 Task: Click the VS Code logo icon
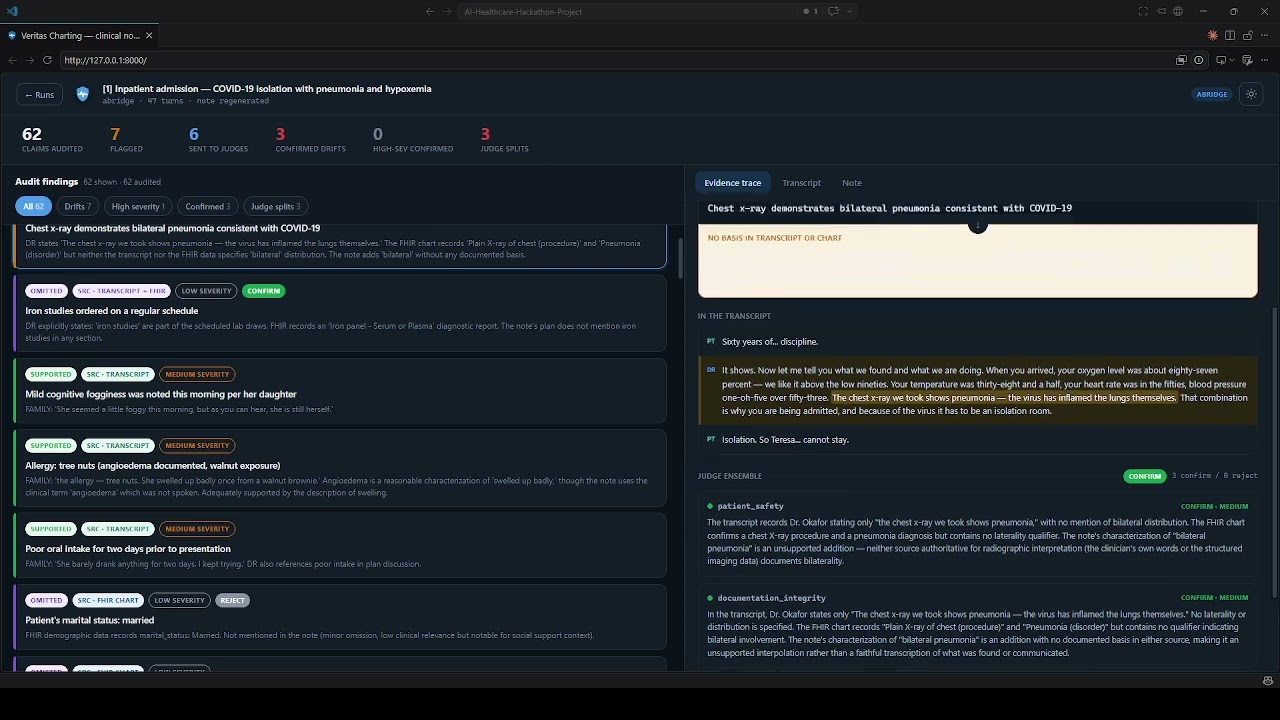[x=11, y=11]
